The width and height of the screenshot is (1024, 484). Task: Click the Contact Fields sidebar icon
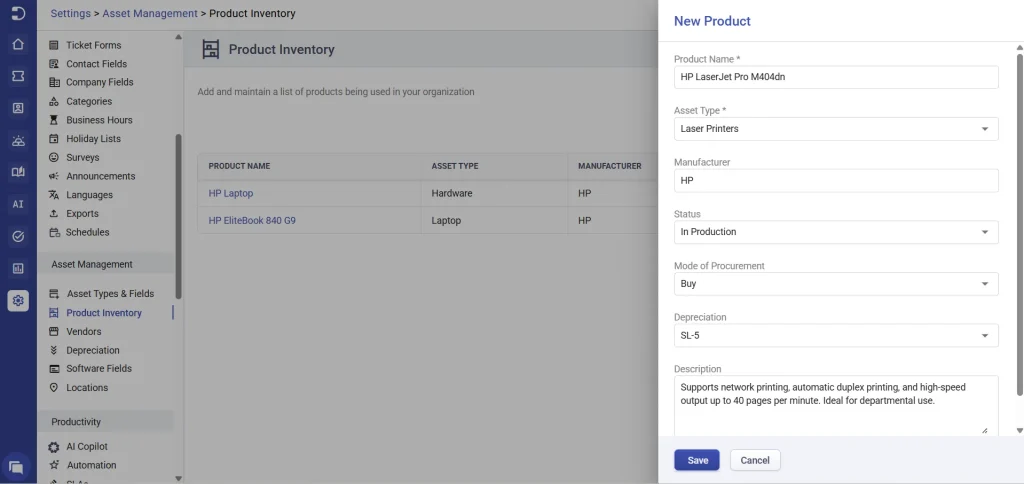(54, 64)
